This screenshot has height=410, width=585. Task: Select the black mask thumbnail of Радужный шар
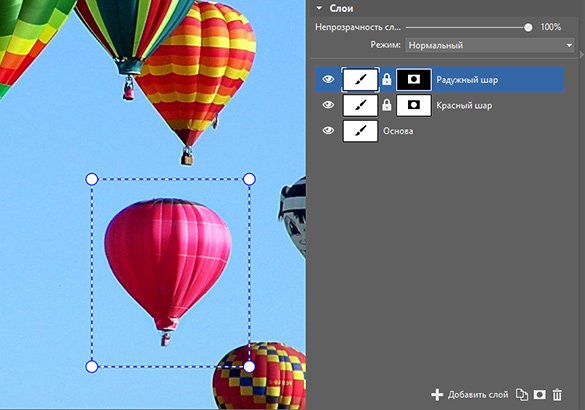point(414,79)
